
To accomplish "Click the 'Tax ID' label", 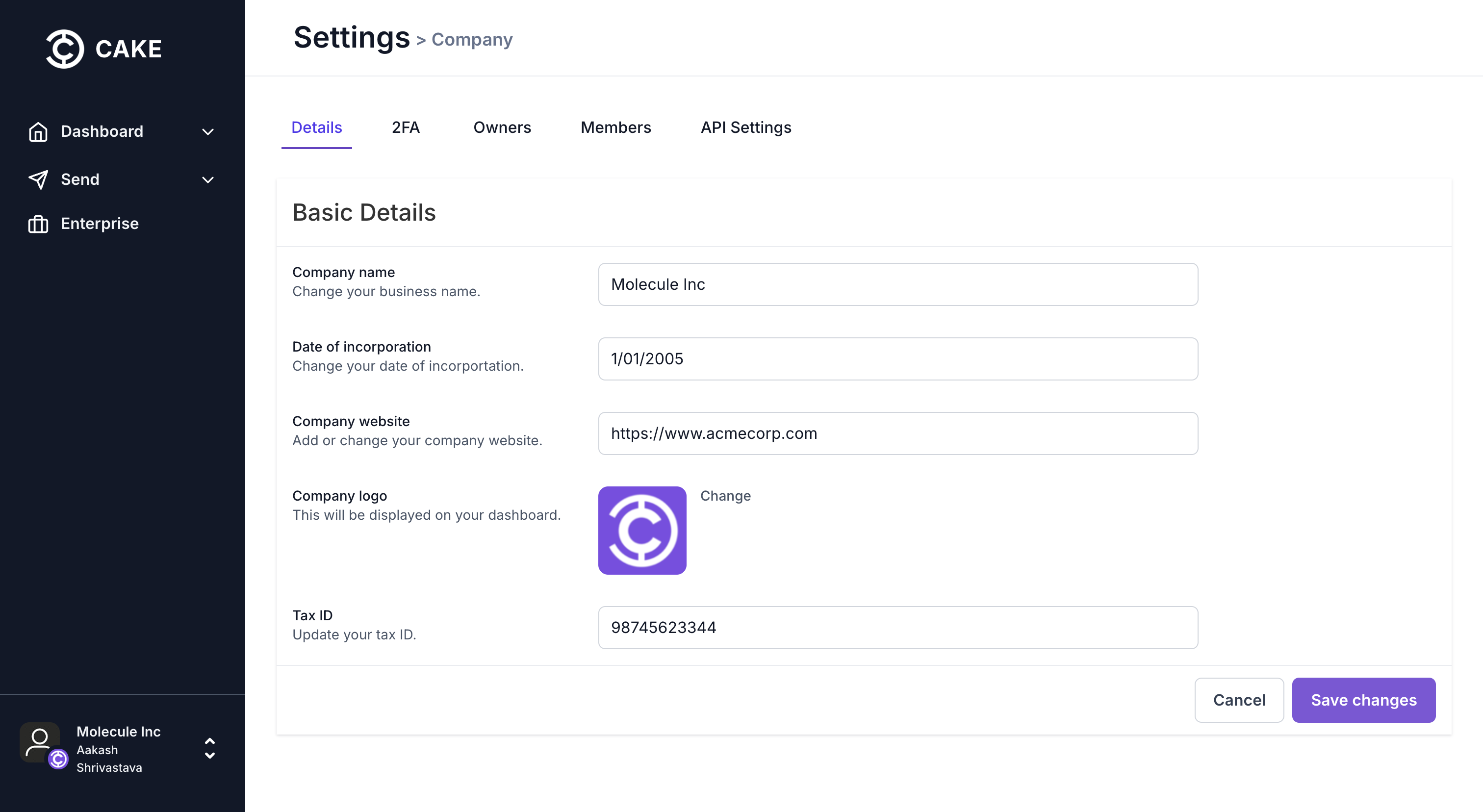I will click(312, 616).
